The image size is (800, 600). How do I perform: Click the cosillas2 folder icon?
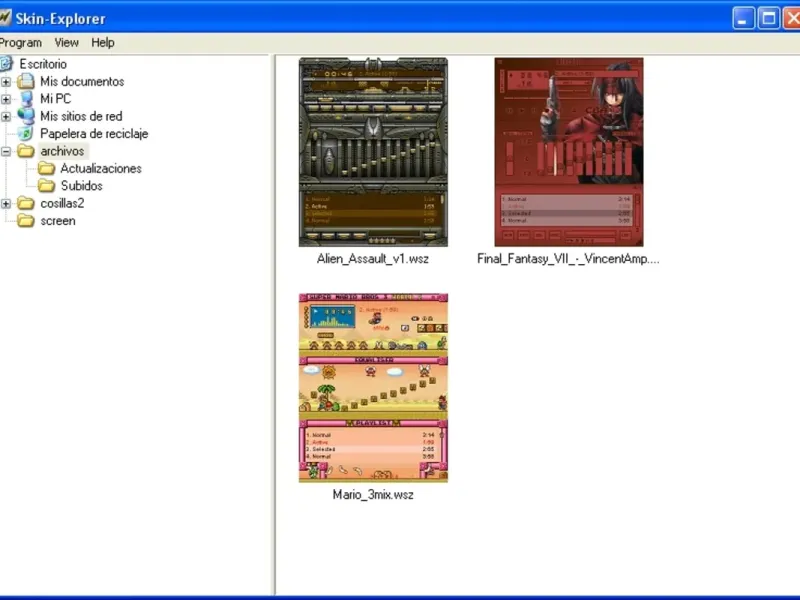click(26, 203)
